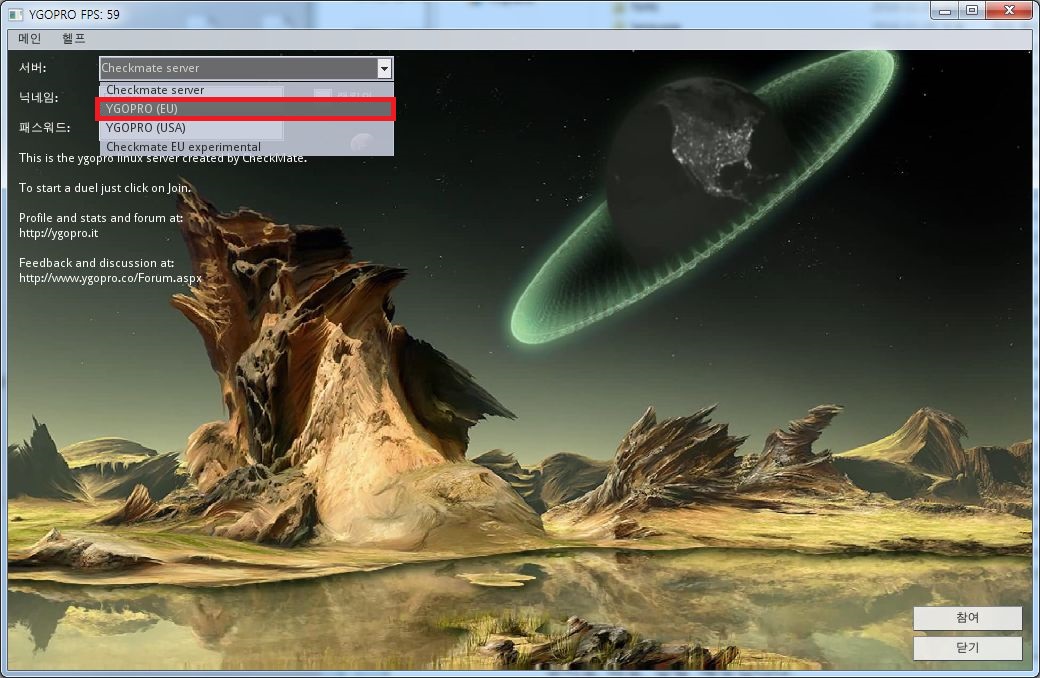Click the 참여 join button

point(967,618)
